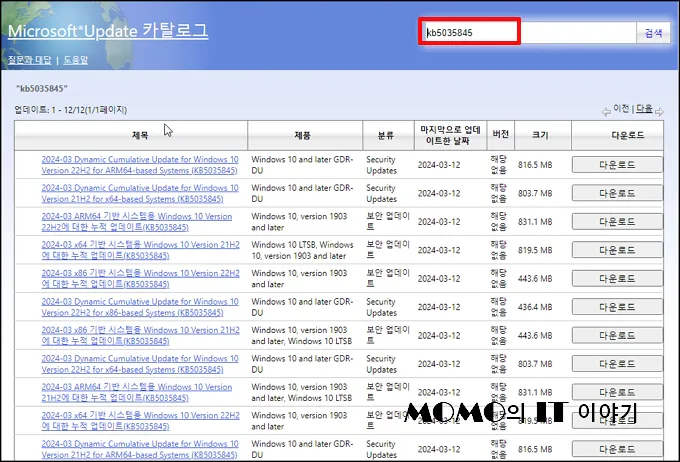This screenshot has height=462, width=680.
Task: Open Dynamic Cumulative Update 21H2 x64-based Systems link
Action: coord(140,193)
